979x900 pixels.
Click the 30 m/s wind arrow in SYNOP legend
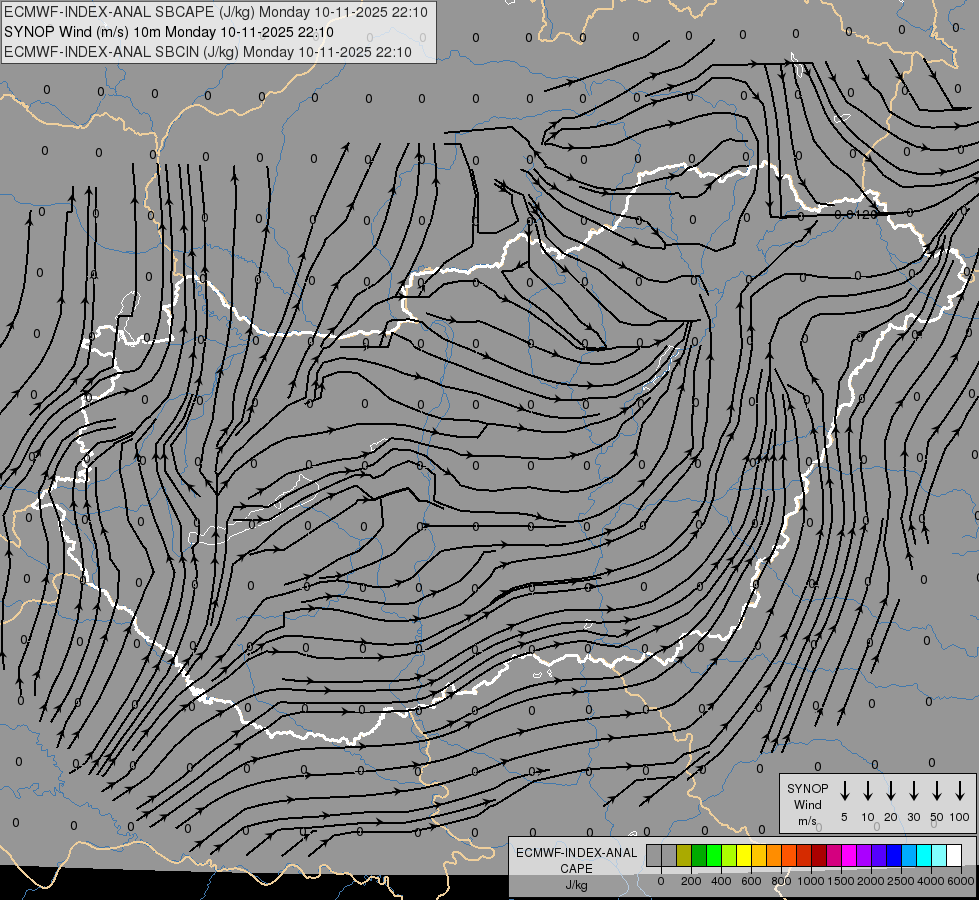913,791
